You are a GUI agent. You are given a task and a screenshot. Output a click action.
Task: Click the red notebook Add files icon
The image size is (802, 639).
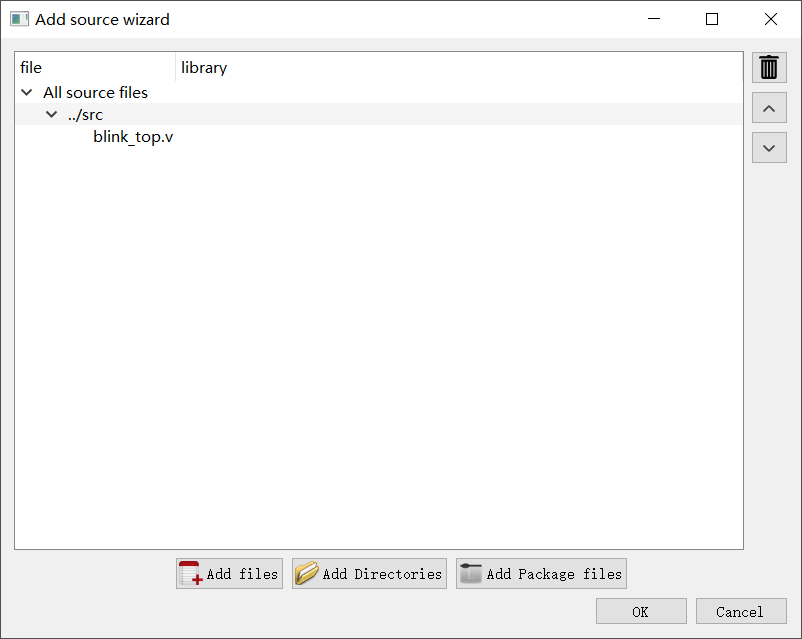click(x=190, y=573)
